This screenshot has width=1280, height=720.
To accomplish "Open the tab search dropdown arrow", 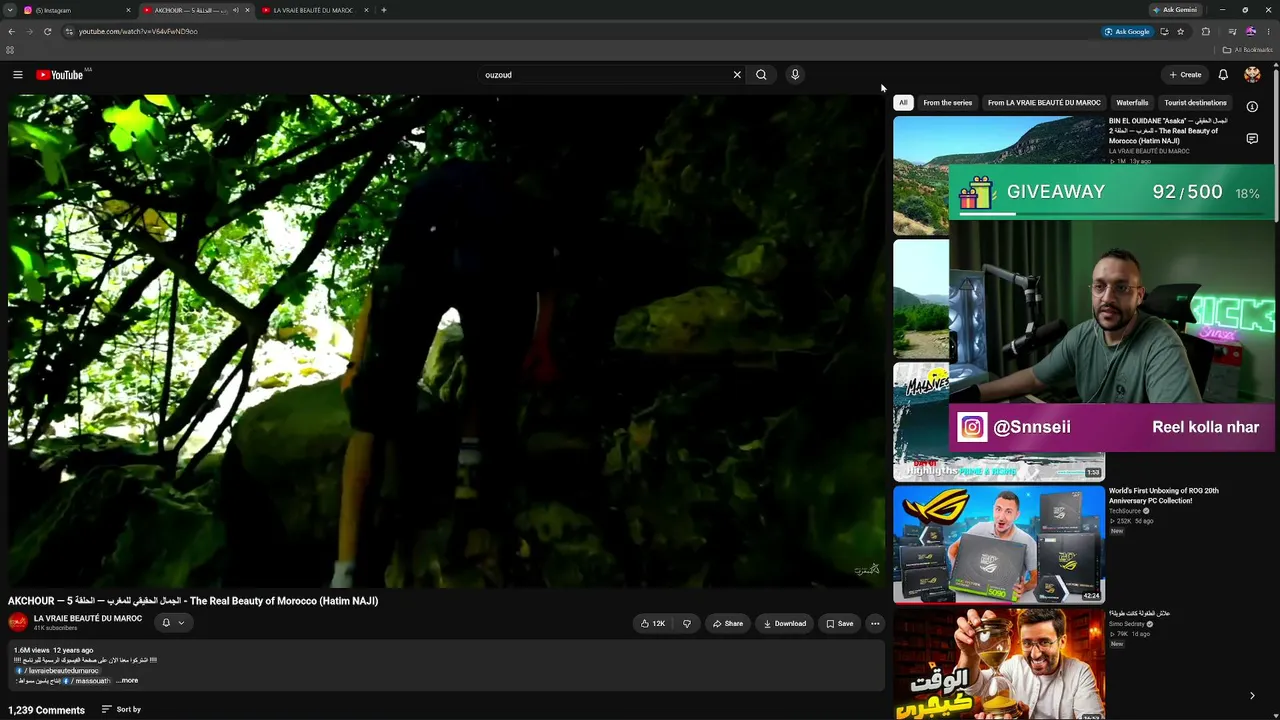I will click(x=9, y=10).
